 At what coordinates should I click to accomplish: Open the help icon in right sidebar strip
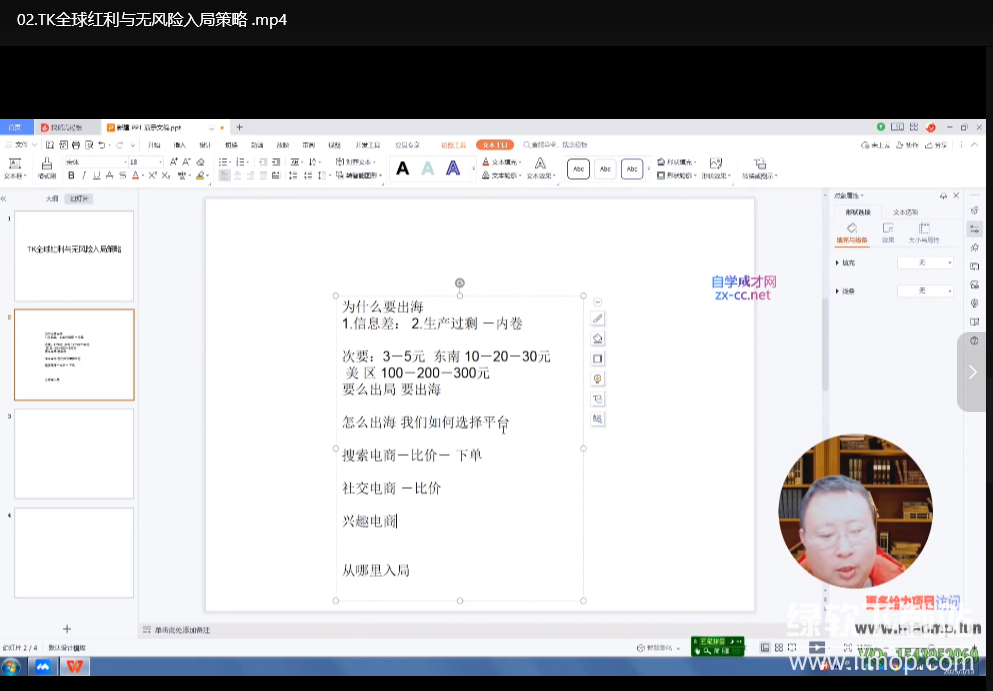pos(975,341)
